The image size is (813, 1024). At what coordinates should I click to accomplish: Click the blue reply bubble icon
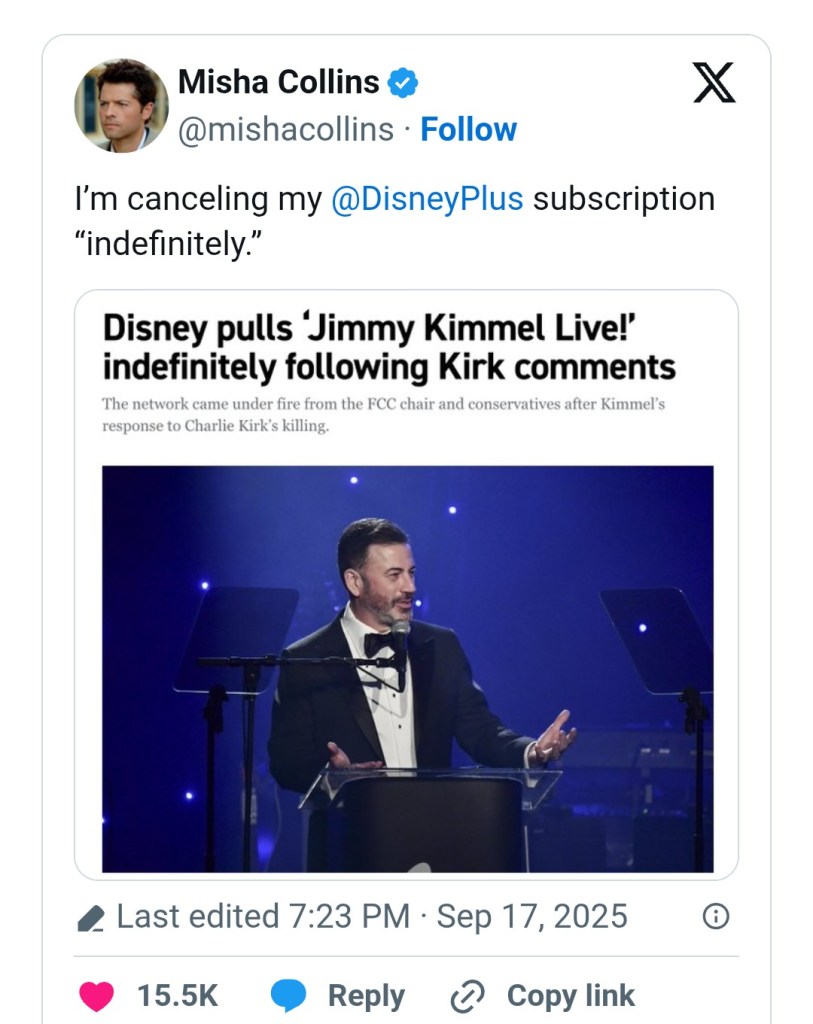289,995
